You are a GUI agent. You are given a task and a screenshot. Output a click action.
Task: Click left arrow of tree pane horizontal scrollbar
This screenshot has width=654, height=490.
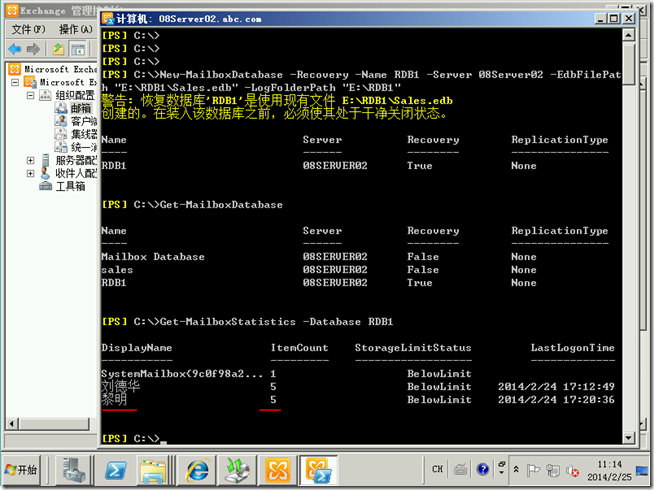pos(11,424)
